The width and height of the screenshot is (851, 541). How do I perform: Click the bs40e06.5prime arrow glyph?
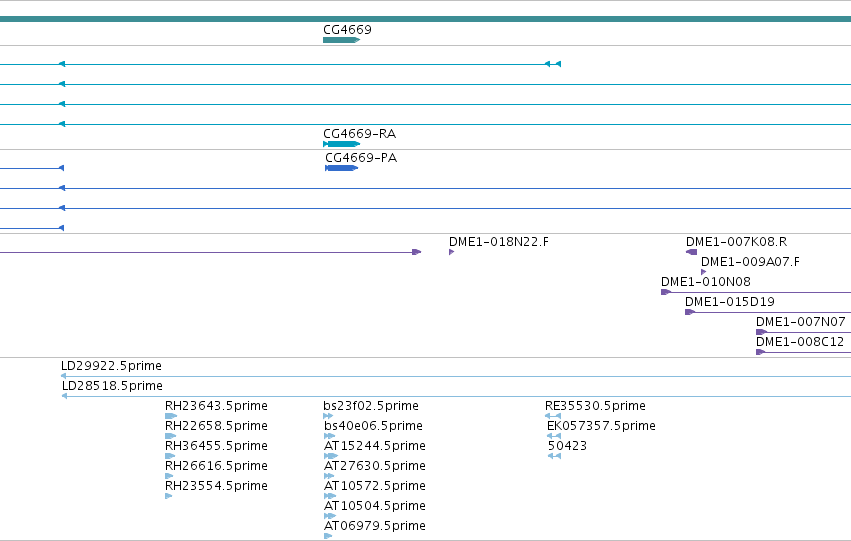coord(329,436)
